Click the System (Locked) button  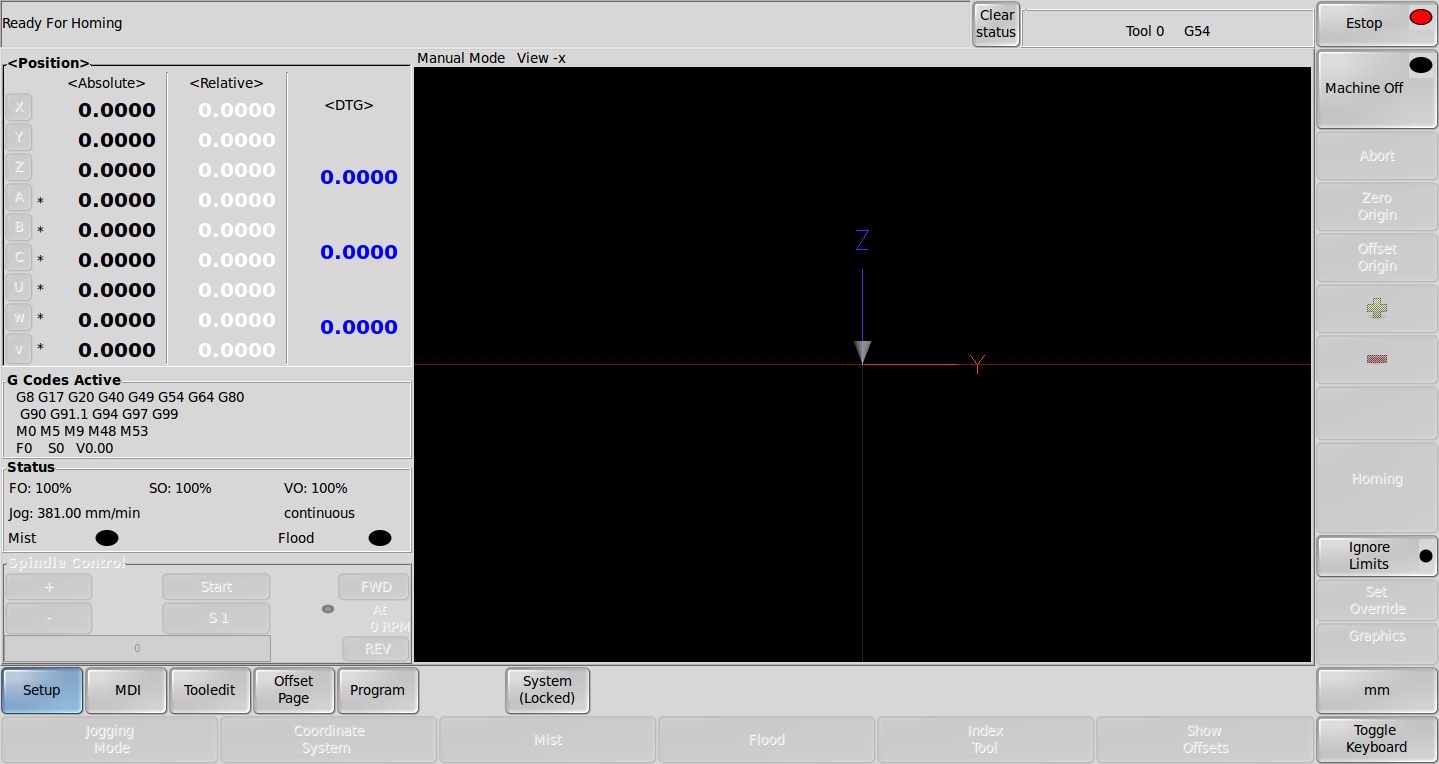(547, 690)
